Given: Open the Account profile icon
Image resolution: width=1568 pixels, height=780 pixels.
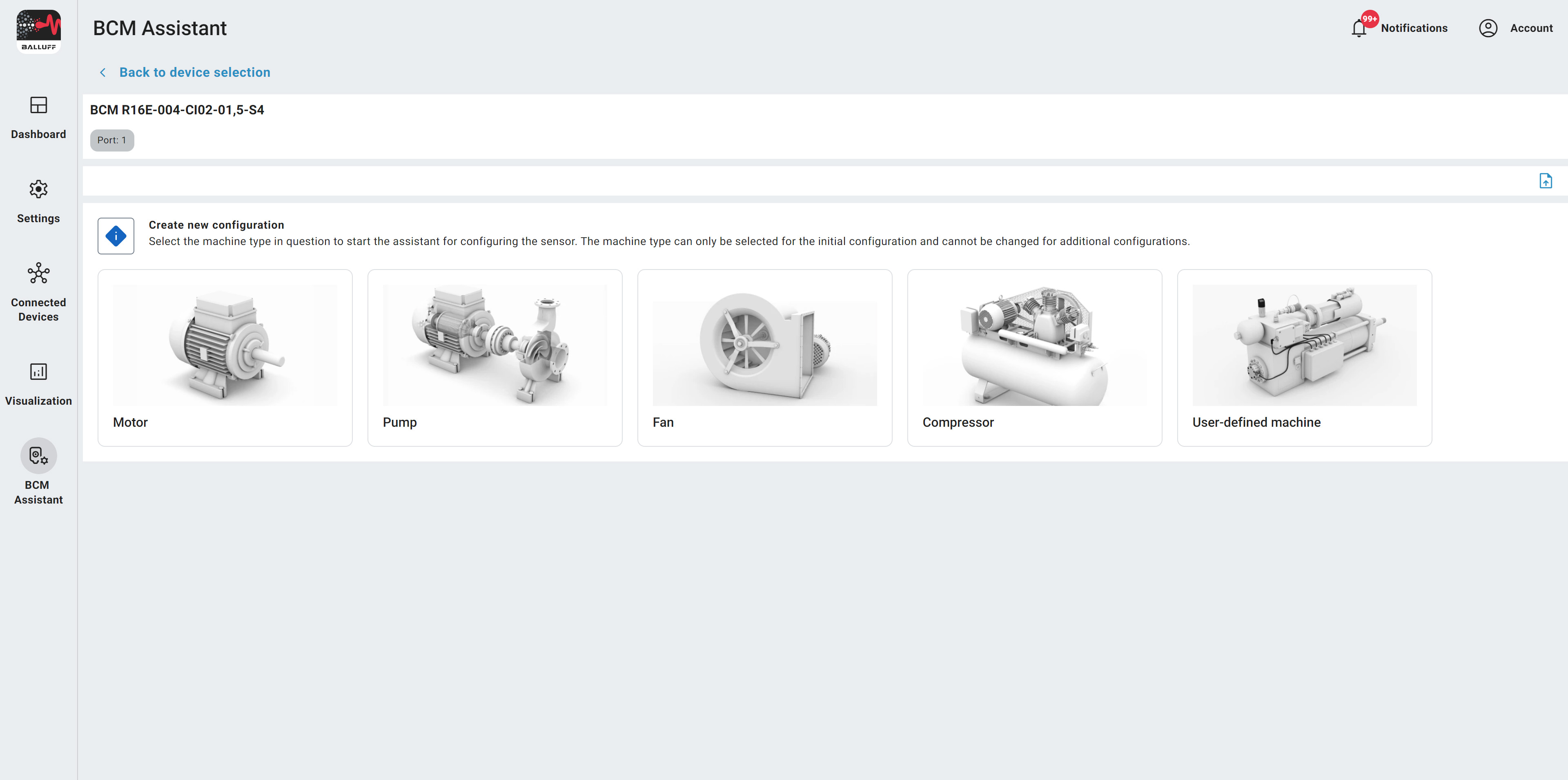Looking at the screenshot, I should tap(1488, 28).
